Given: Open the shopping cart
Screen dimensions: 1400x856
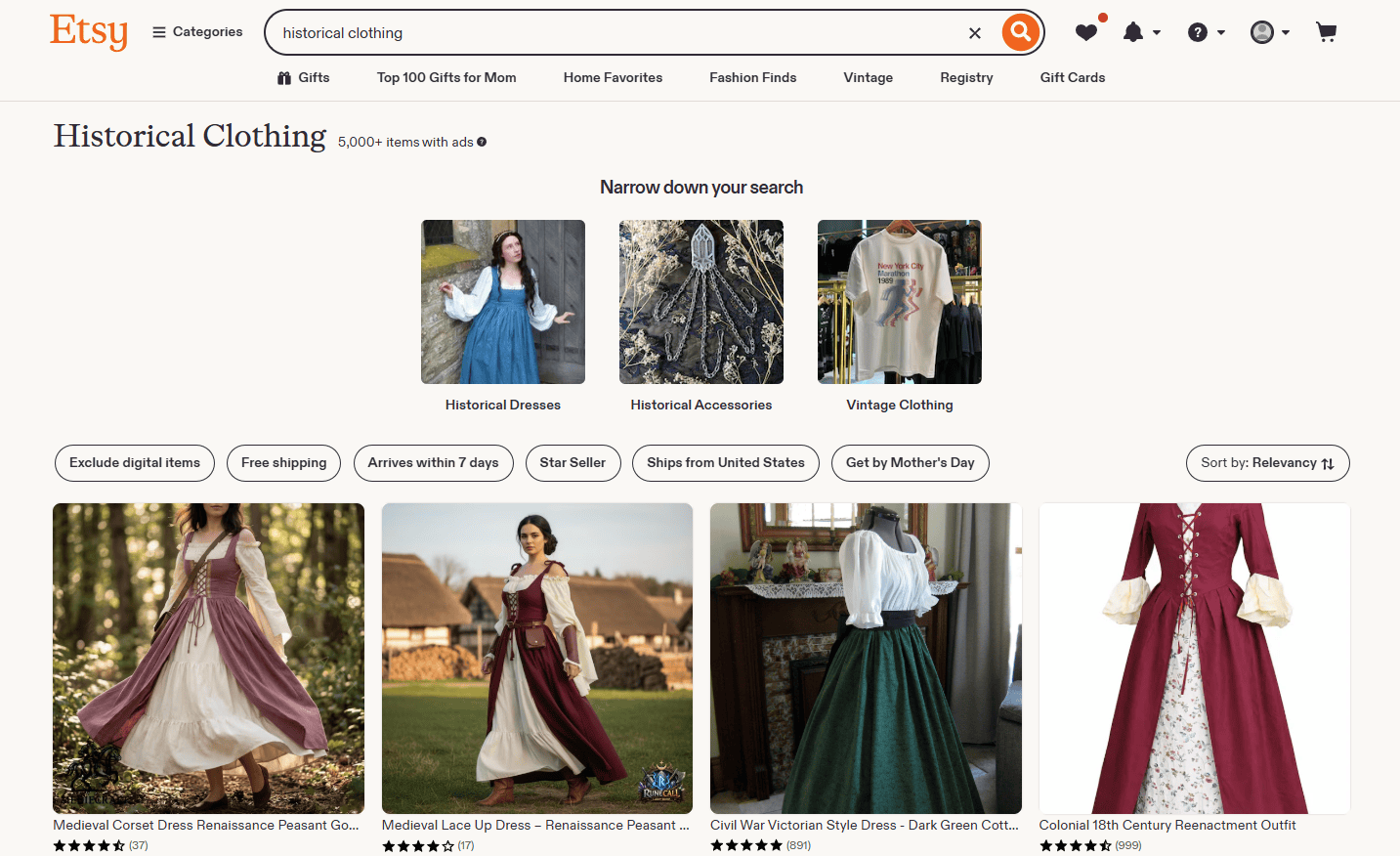Looking at the screenshot, I should point(1326,32).
